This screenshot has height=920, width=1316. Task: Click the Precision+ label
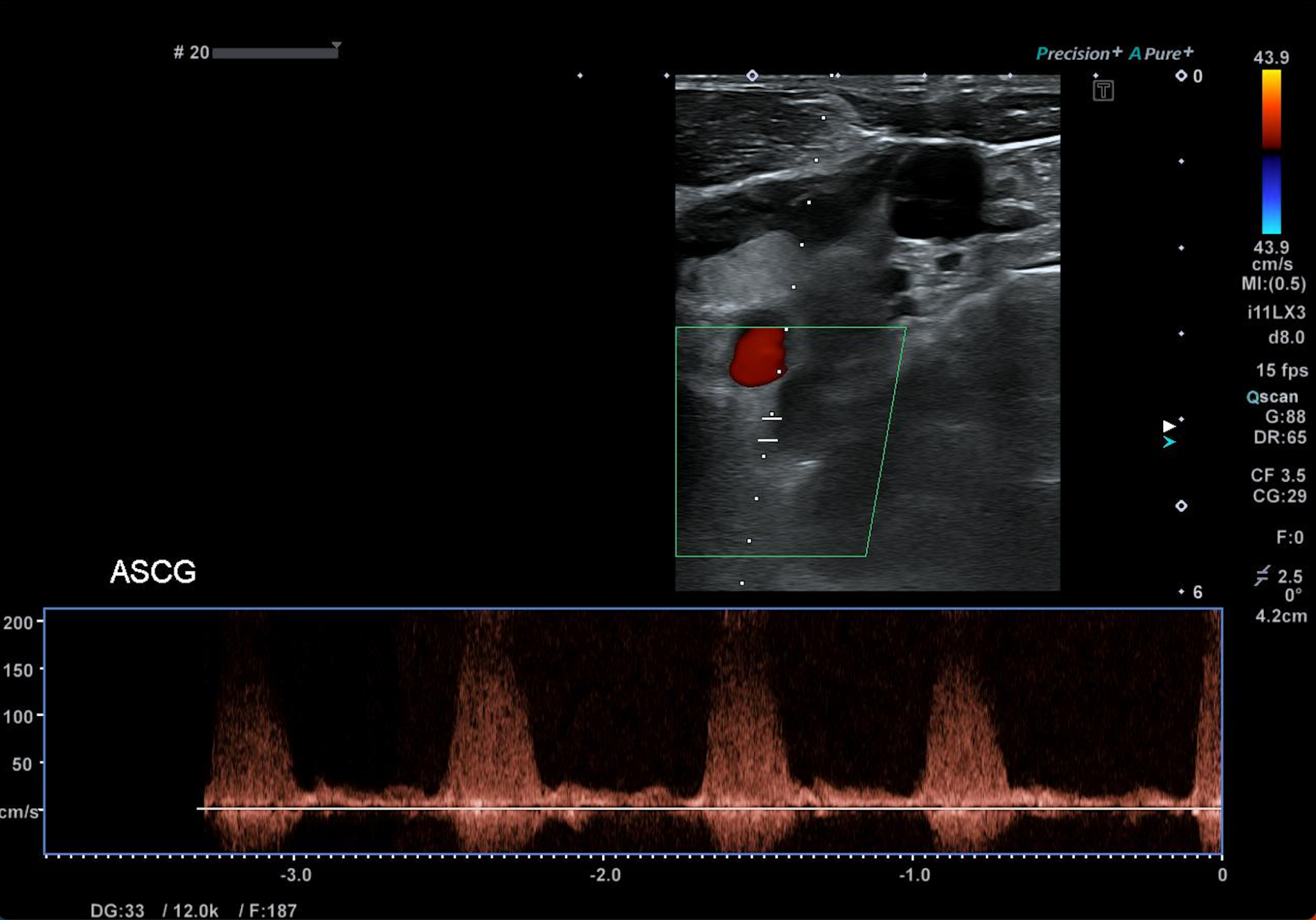pyautogui.click(x=1078, y=53)
